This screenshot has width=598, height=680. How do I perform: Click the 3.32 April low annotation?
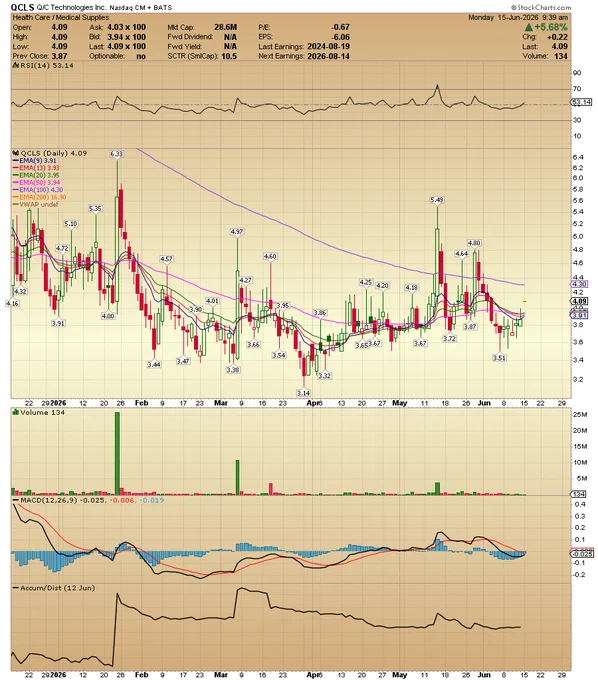click(x=325, y=376)
